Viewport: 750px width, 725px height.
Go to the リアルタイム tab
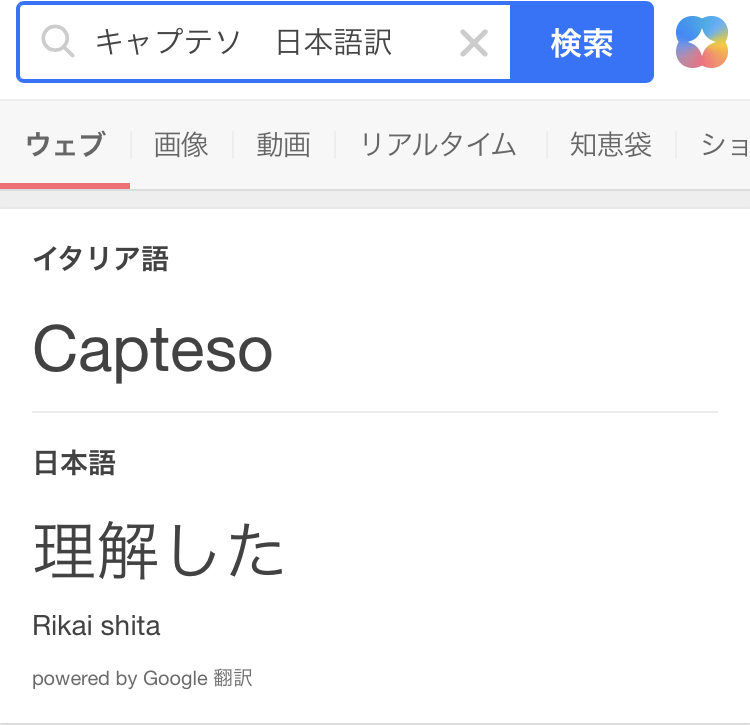click(438, 145)
